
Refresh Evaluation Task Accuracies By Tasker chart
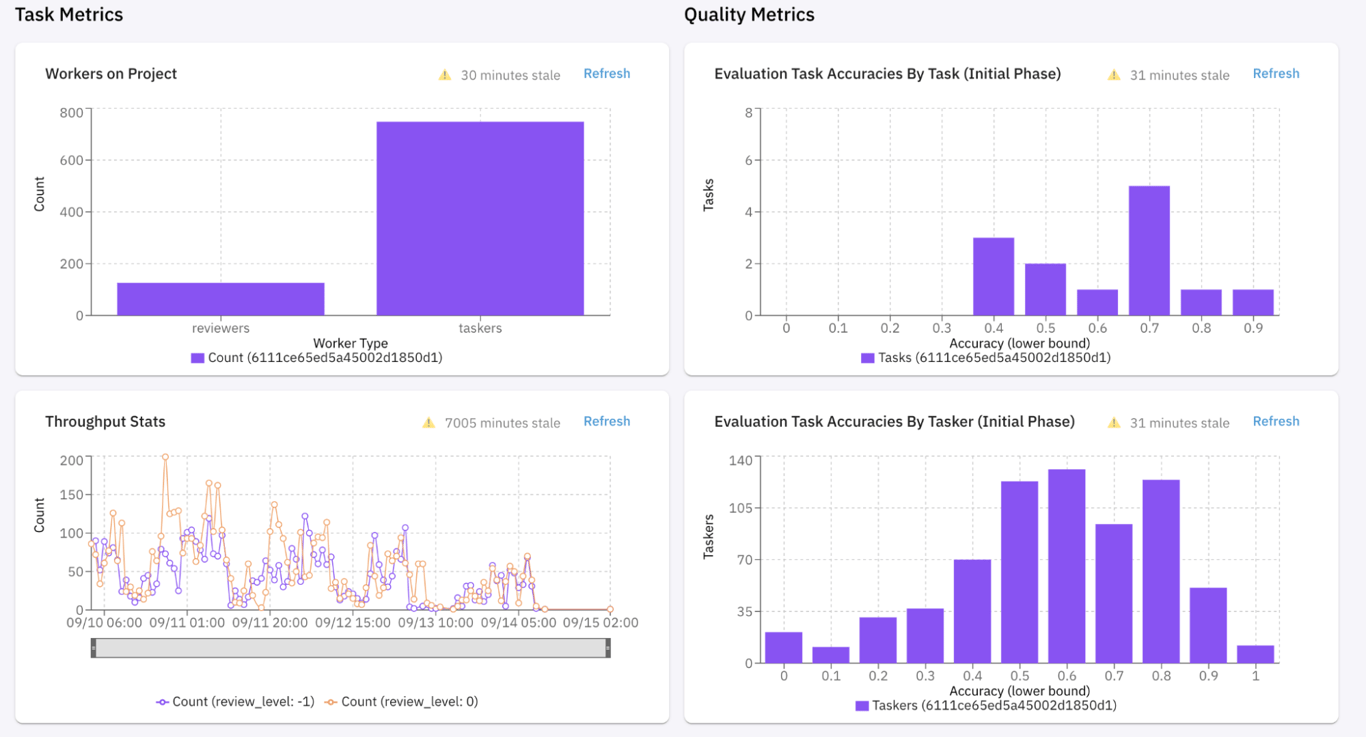(x=1275, y=422)
